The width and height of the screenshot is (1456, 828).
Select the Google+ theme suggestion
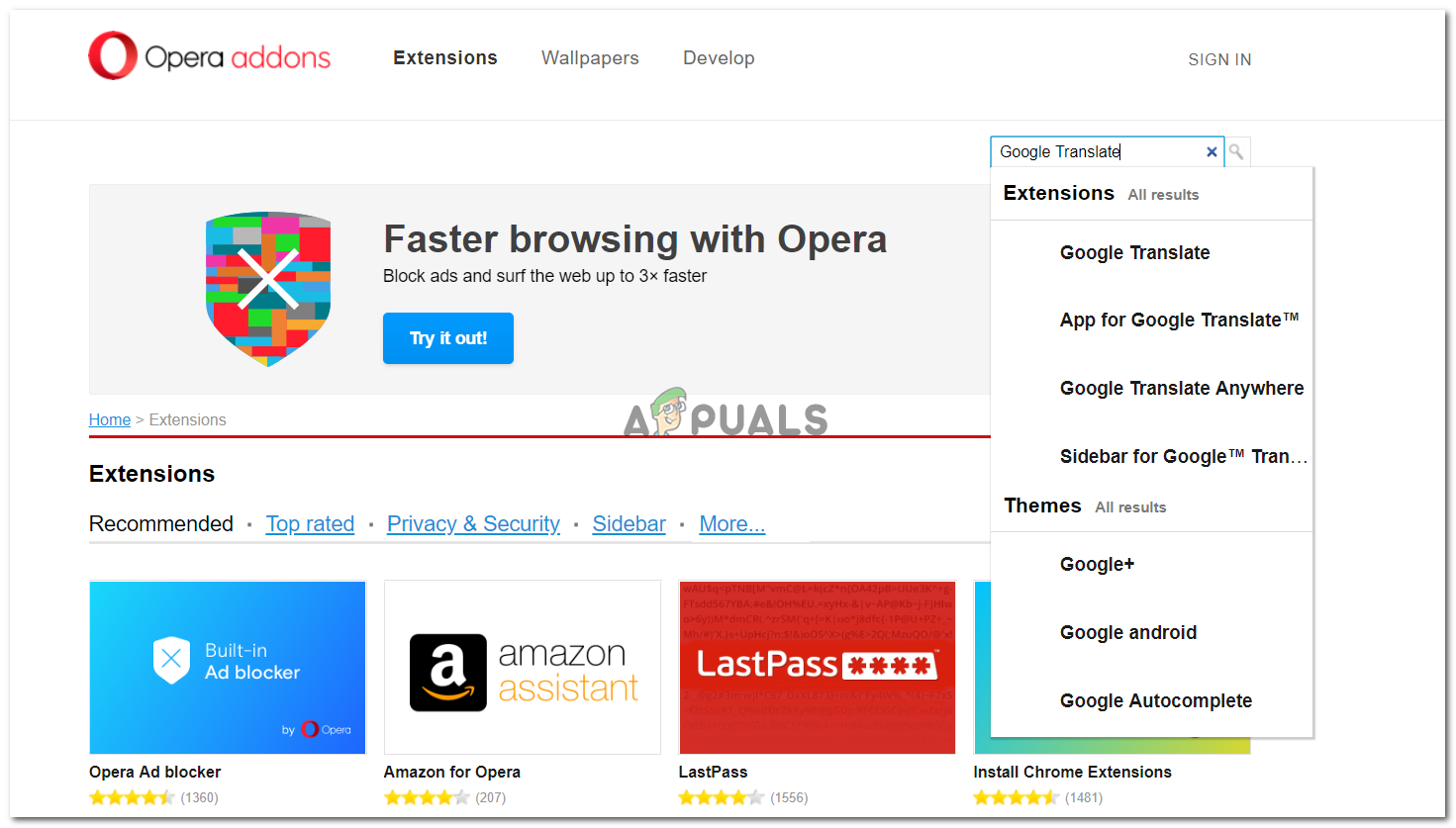1097,564
